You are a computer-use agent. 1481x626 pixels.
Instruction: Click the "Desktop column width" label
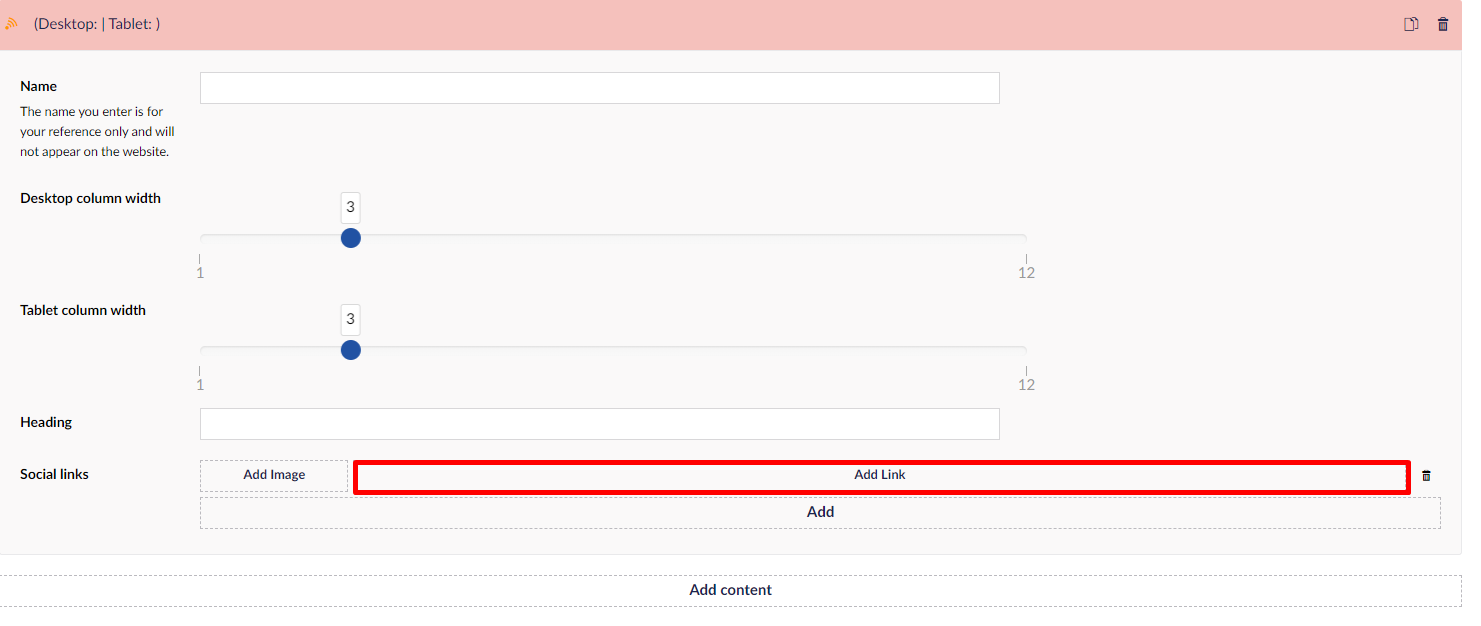click(90, 198)
